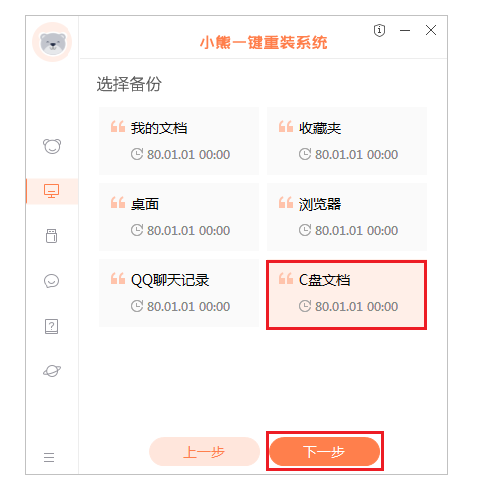Close the 小熊一键重装系统 window

tap(431, 30)
